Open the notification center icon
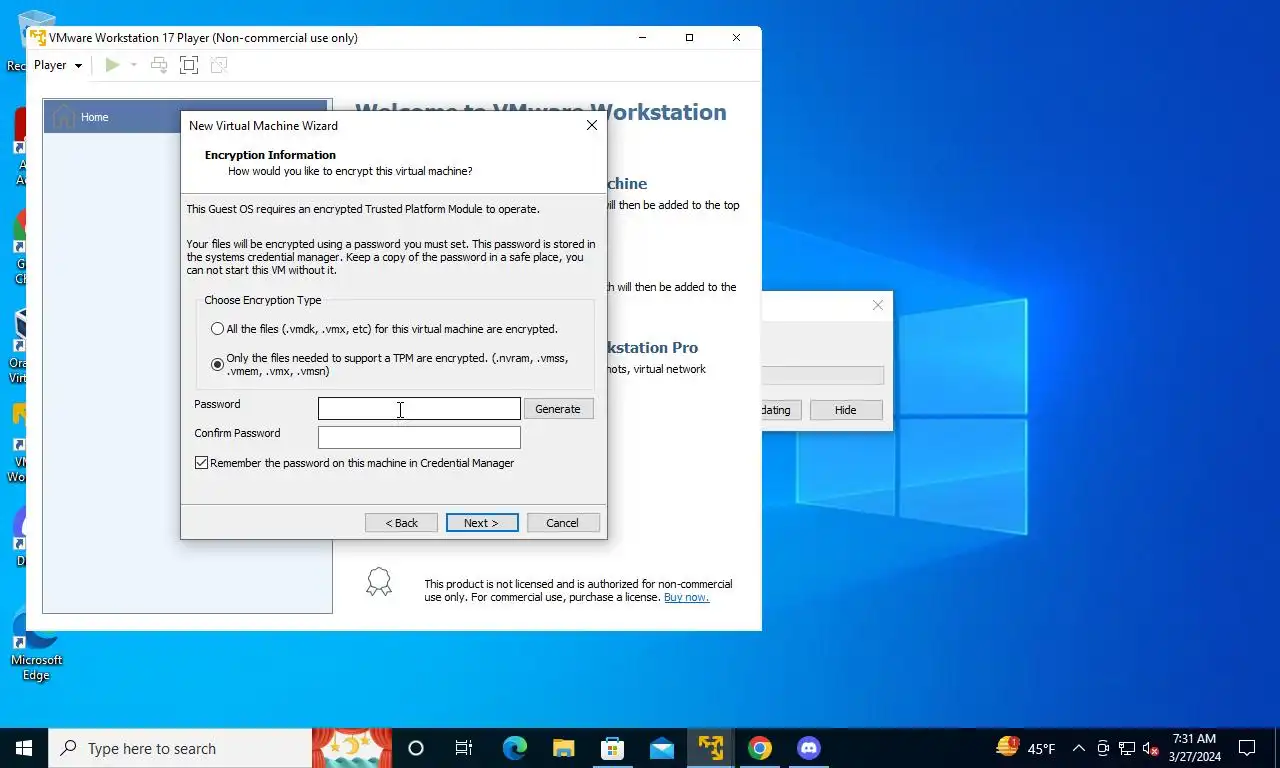 (1247, 748)
